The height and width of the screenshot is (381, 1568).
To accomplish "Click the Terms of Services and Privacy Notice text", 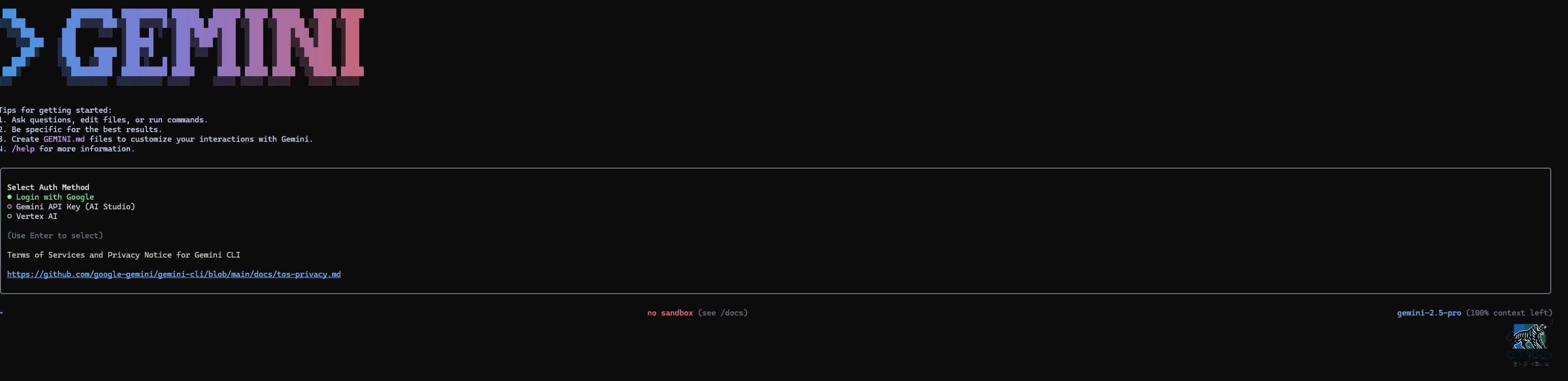I will pos(123,255).
